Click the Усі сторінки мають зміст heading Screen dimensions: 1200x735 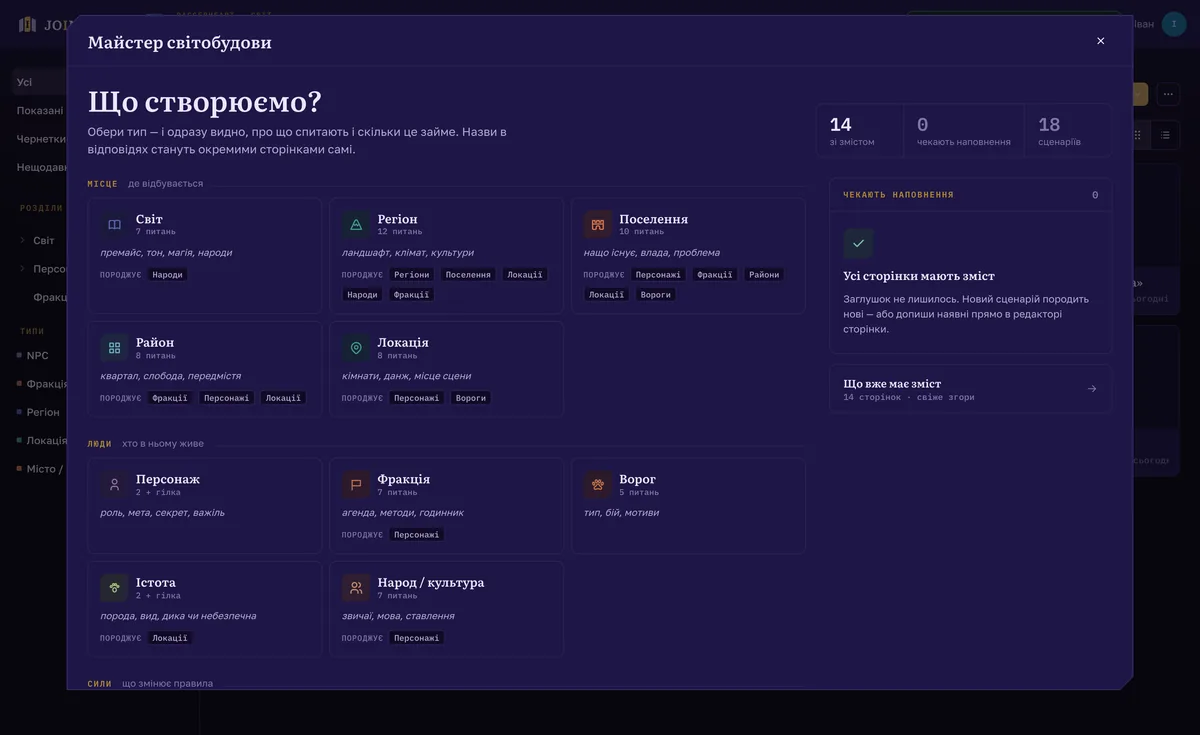[919, 276]
